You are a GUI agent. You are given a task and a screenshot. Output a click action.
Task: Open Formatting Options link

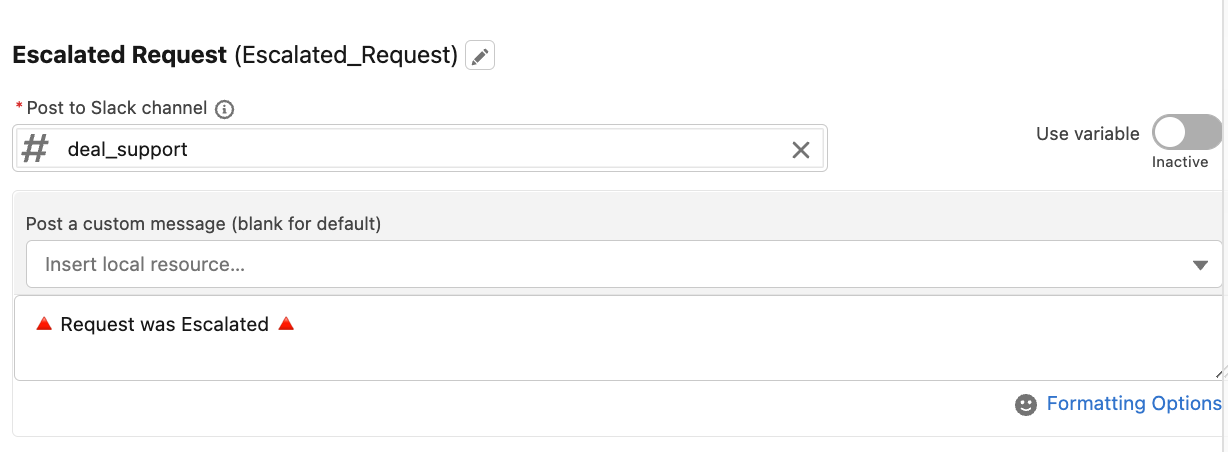[x=1134, y=403]
